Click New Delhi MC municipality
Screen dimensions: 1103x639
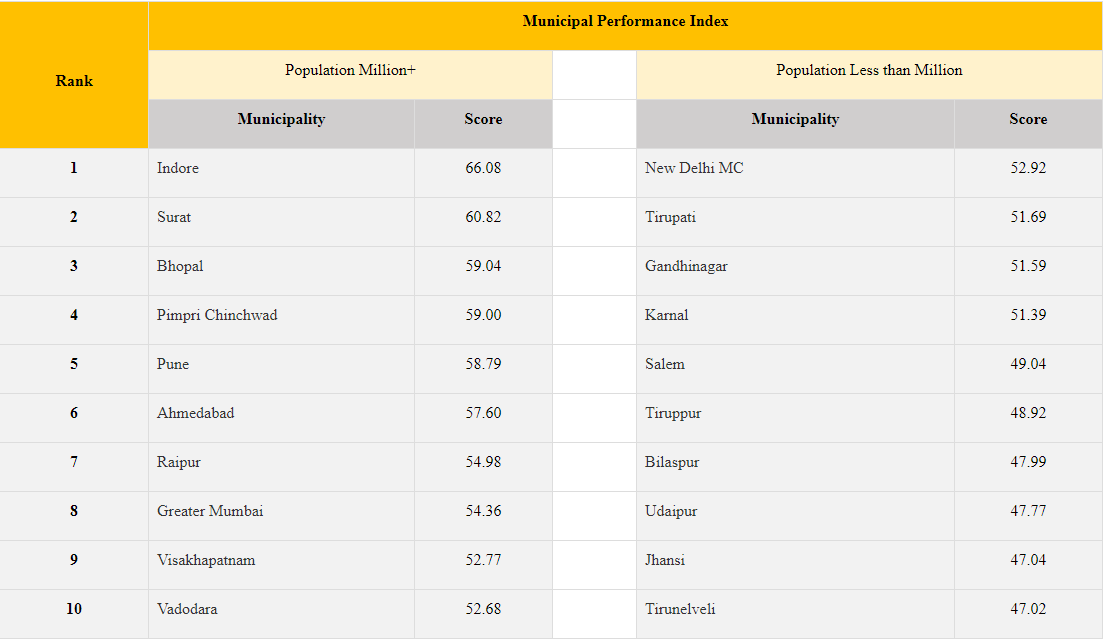coord(694,168)
